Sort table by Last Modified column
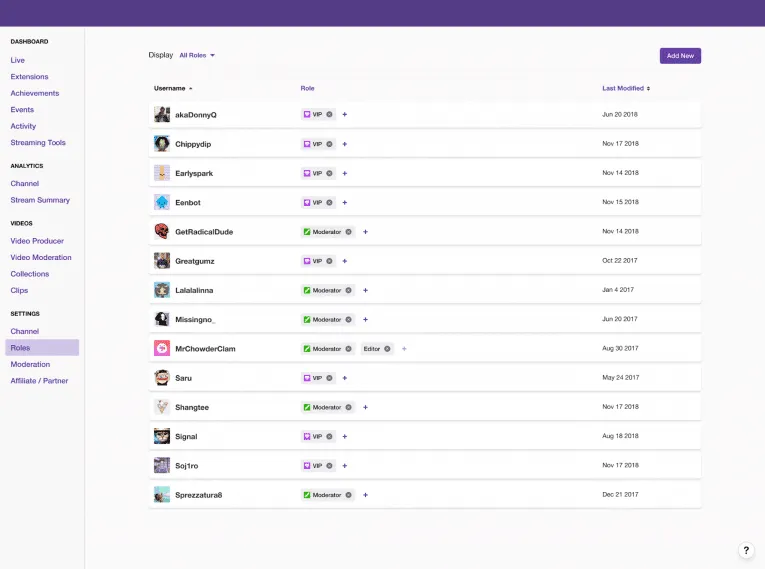The width and height of the screenshot is (765, 569). pos(626,88)
